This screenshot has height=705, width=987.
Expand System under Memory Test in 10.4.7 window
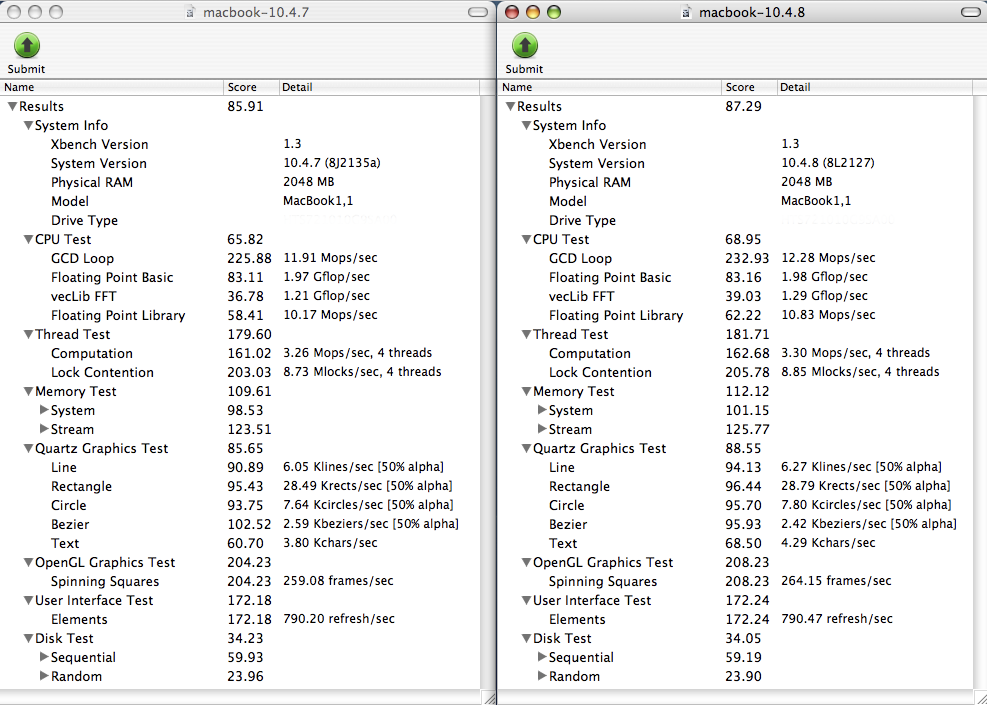pos(44,410)
